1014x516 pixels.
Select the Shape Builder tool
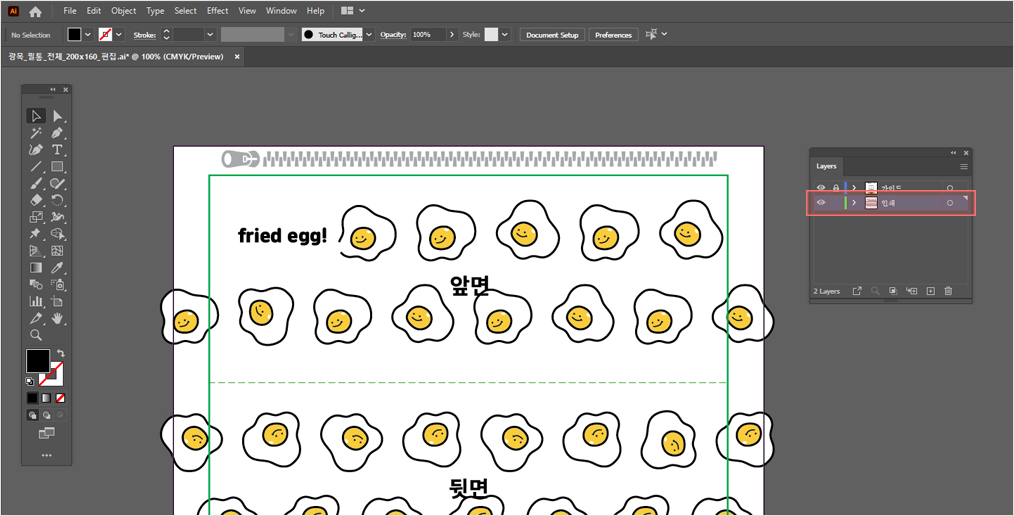pyautogui.click(x=58, y=234)
